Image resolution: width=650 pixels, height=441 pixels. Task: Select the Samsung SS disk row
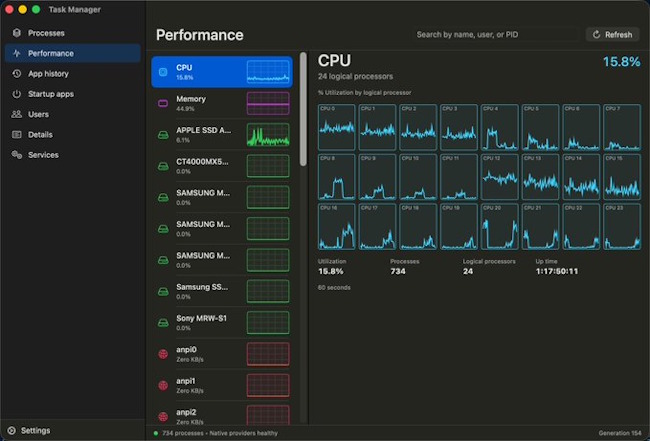point(222,291)
